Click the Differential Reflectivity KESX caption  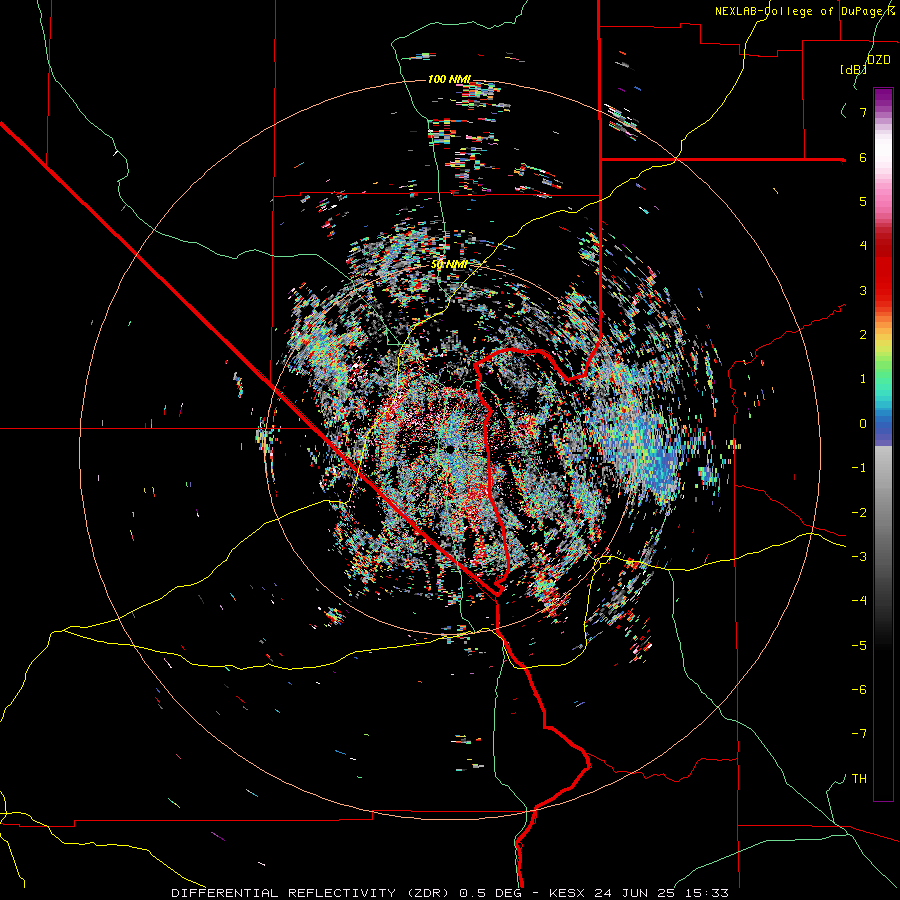click(450, 893)
